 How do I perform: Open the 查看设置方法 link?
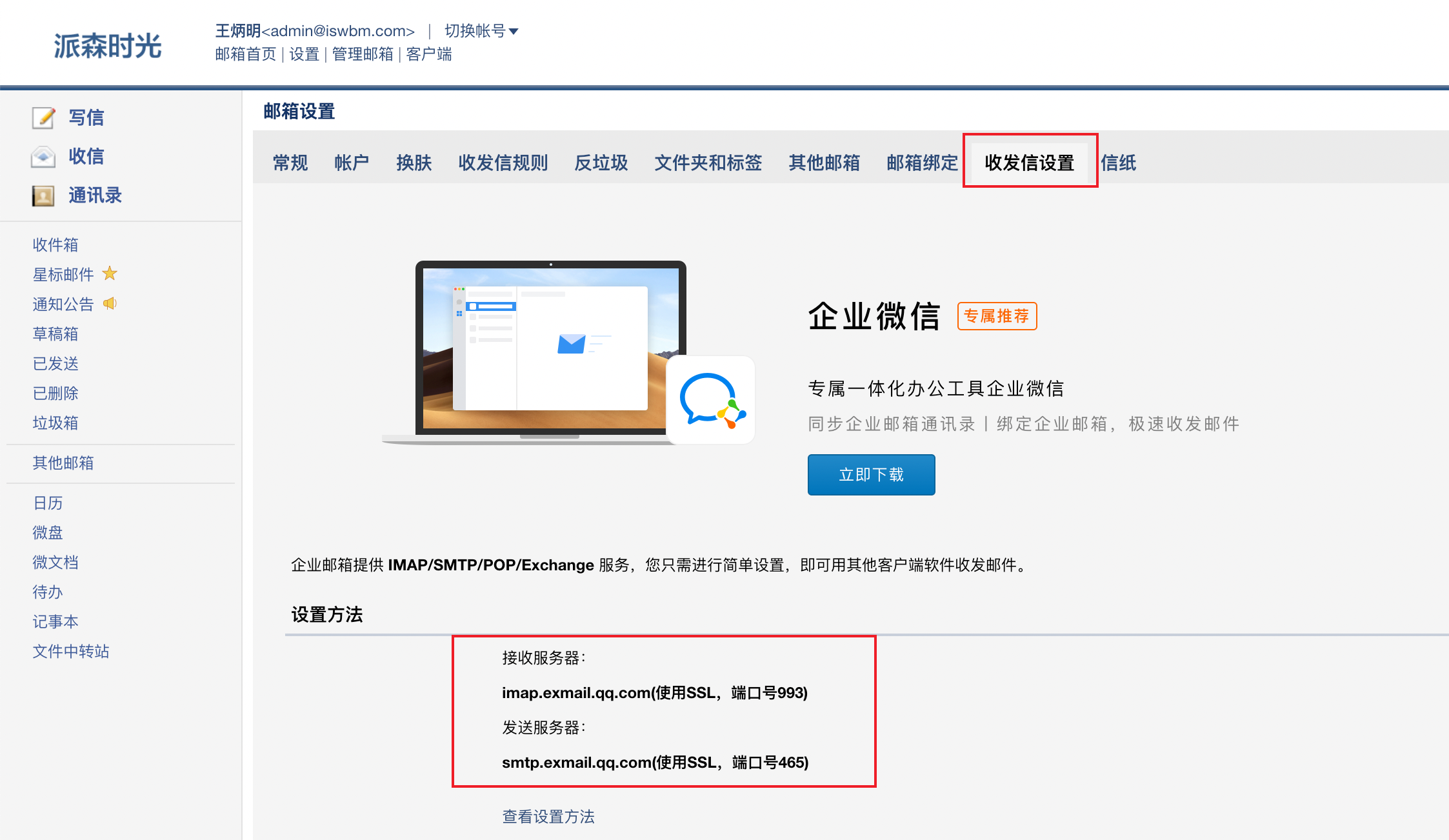point(548,817)
